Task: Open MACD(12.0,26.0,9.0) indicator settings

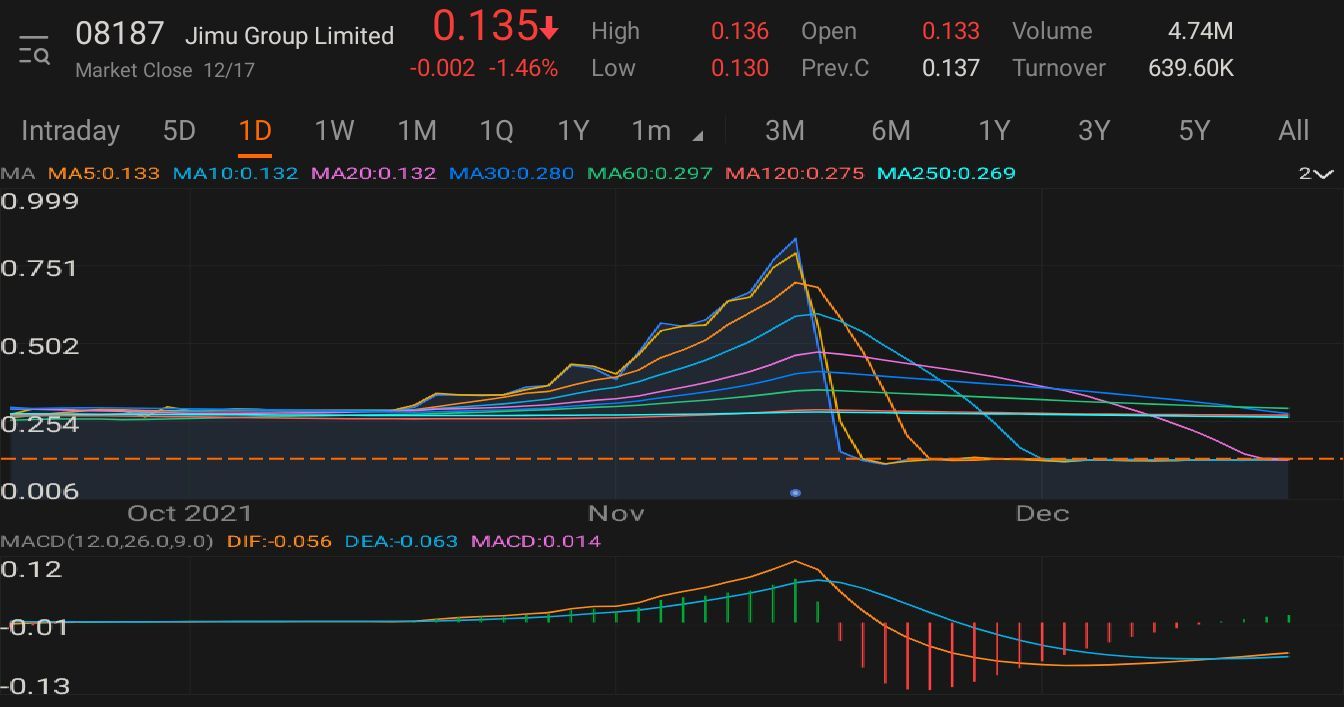Action: (107, 541)
